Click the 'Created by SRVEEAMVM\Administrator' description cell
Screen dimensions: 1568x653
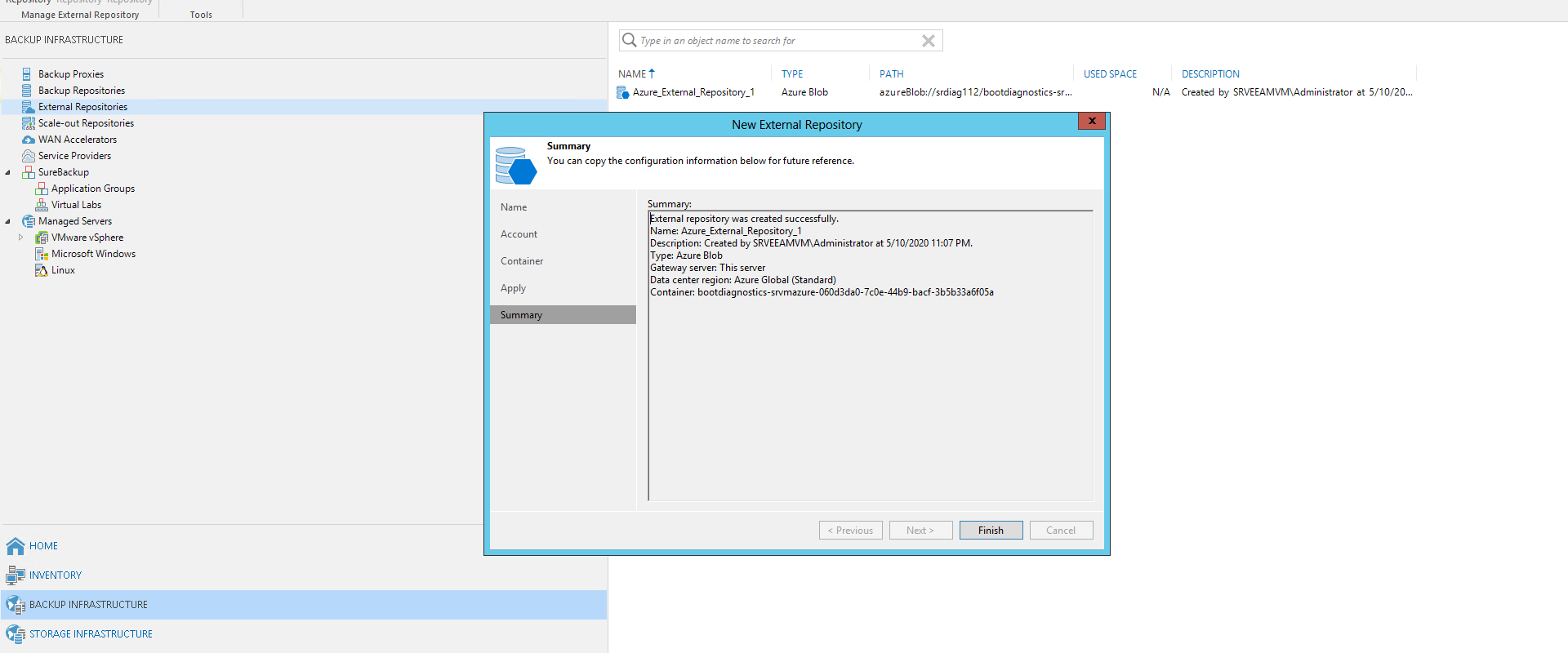pyautogui.click(x=1297, y=92)
